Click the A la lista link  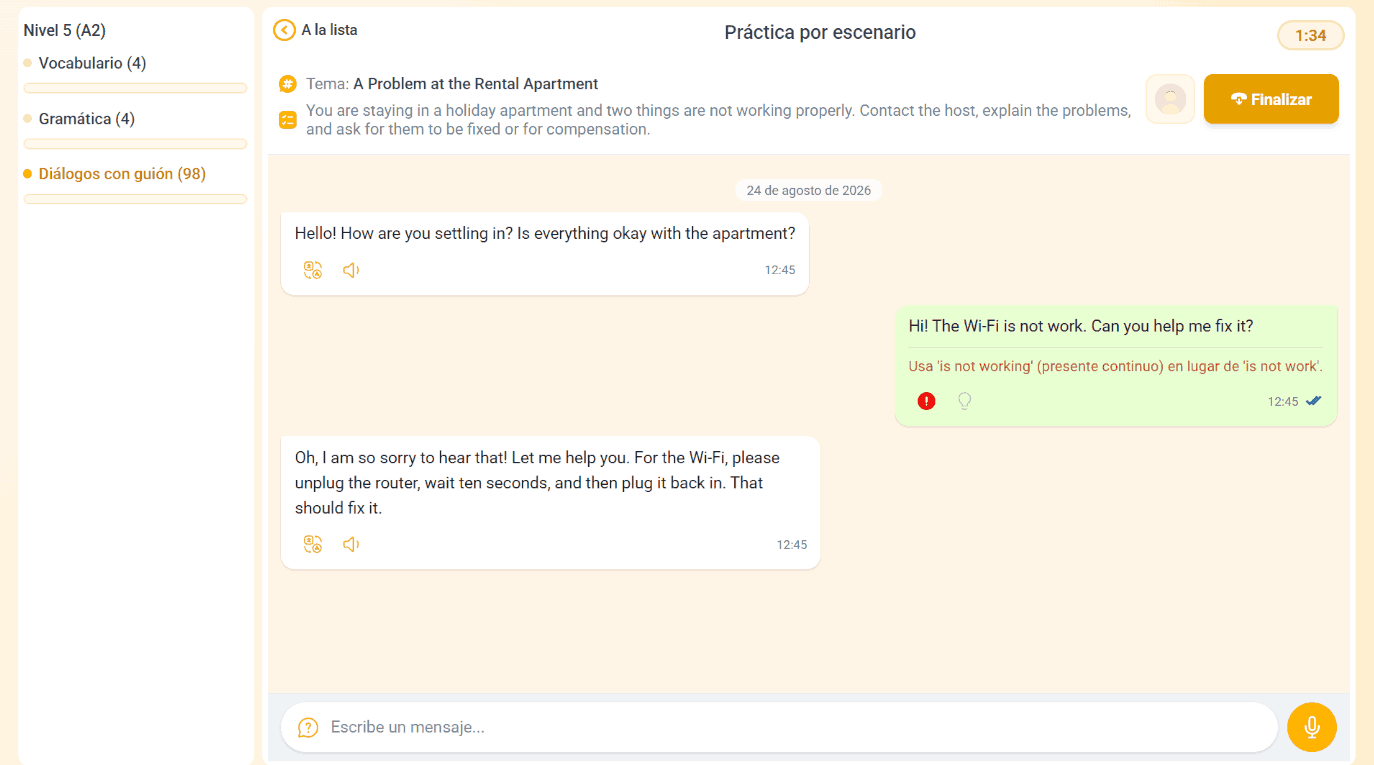click(329, 30)
